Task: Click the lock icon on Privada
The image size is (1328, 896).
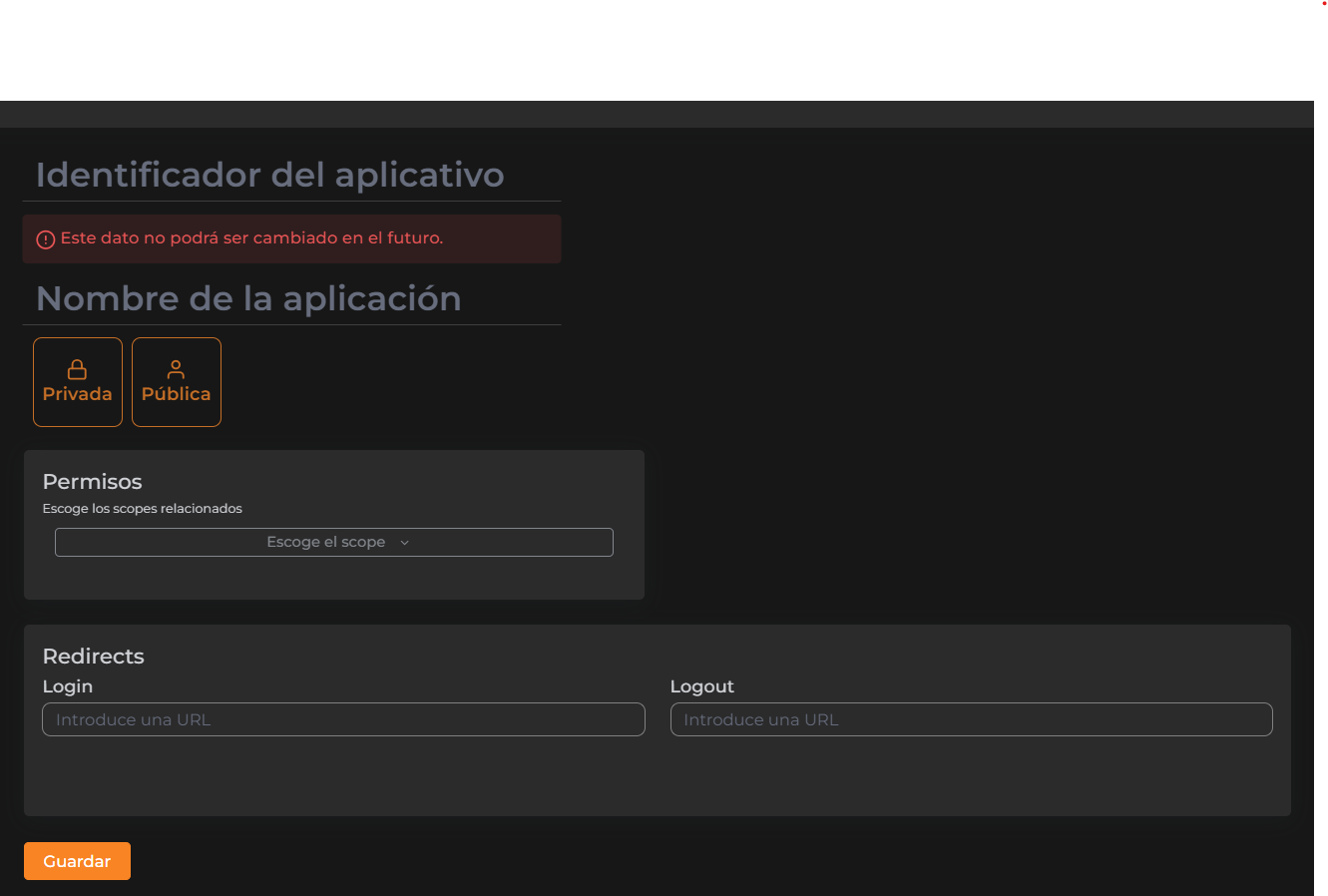Action: tap(77, 370)
